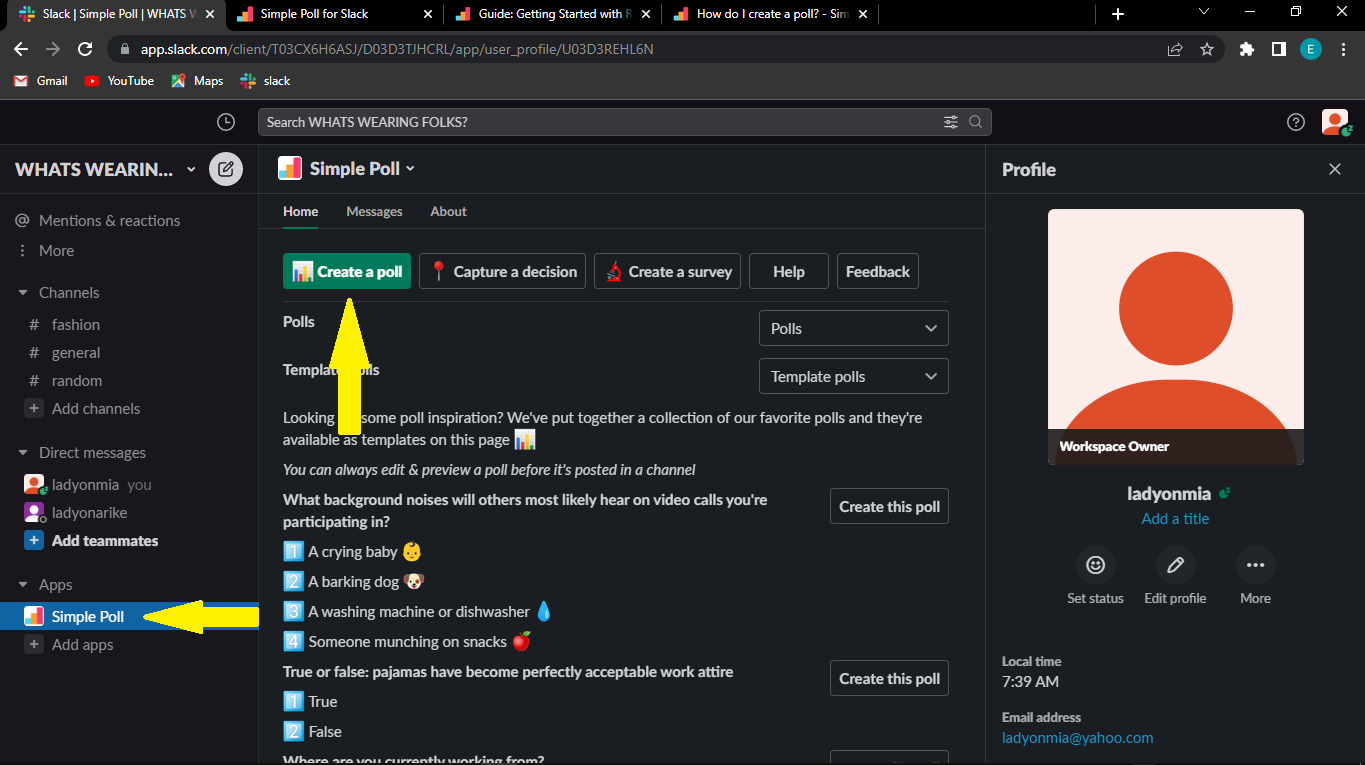Switch to the Home tab

click(x=301, y=212)
